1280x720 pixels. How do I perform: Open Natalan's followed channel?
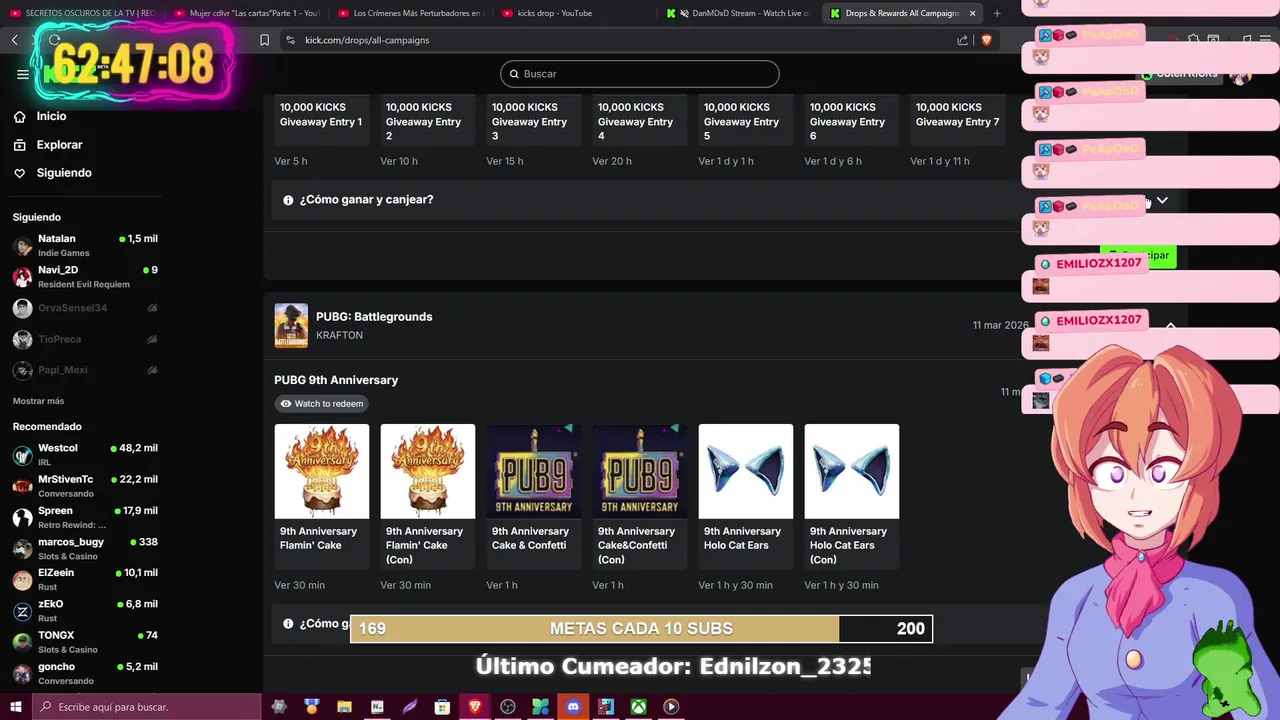point(85,245)
